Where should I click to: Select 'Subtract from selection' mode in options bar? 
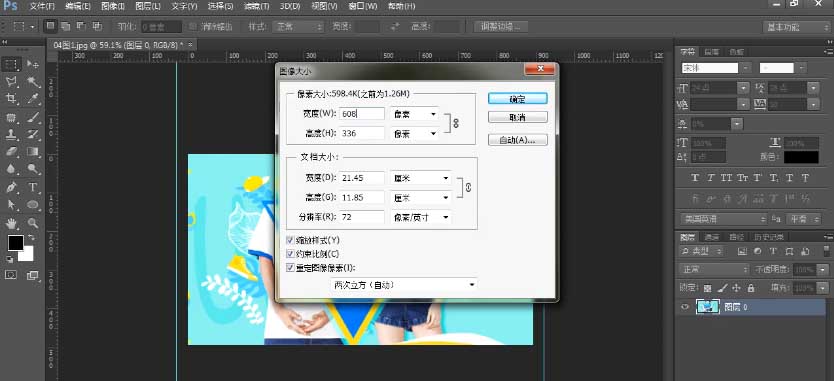81,26
